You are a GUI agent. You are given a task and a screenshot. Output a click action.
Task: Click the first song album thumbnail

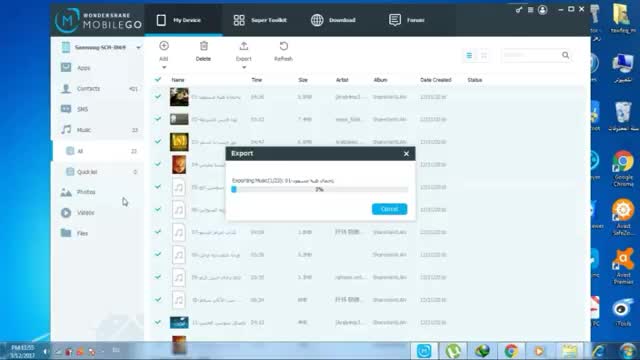(179, 97)
